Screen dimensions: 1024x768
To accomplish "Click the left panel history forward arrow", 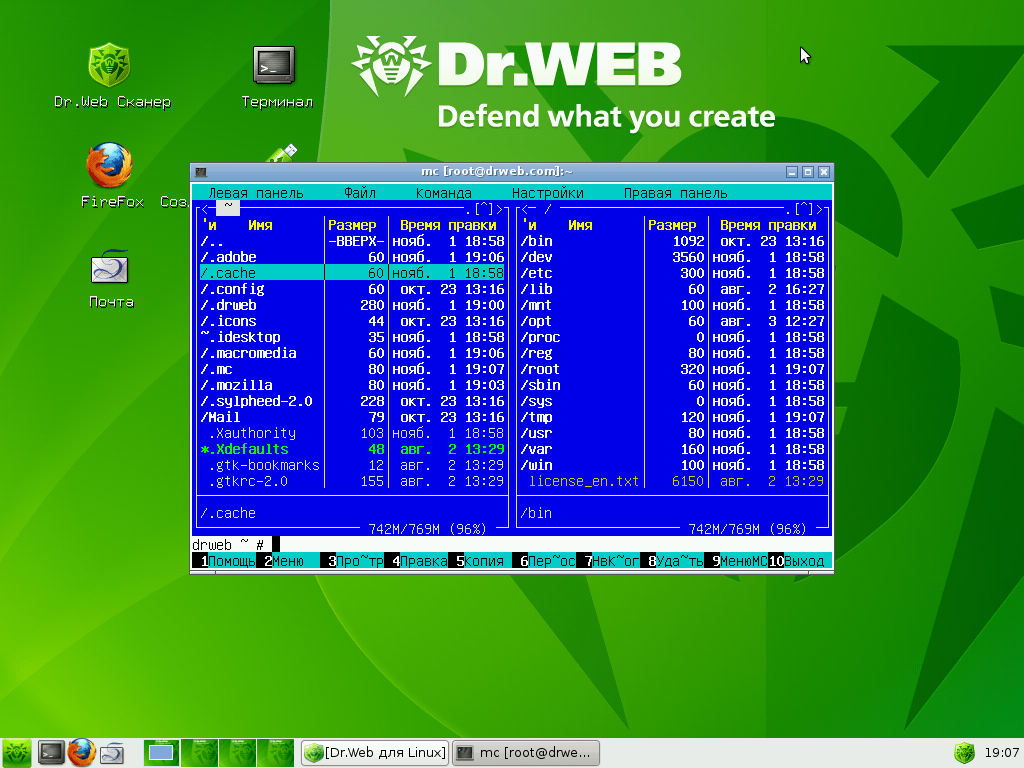I will [500, 209].
